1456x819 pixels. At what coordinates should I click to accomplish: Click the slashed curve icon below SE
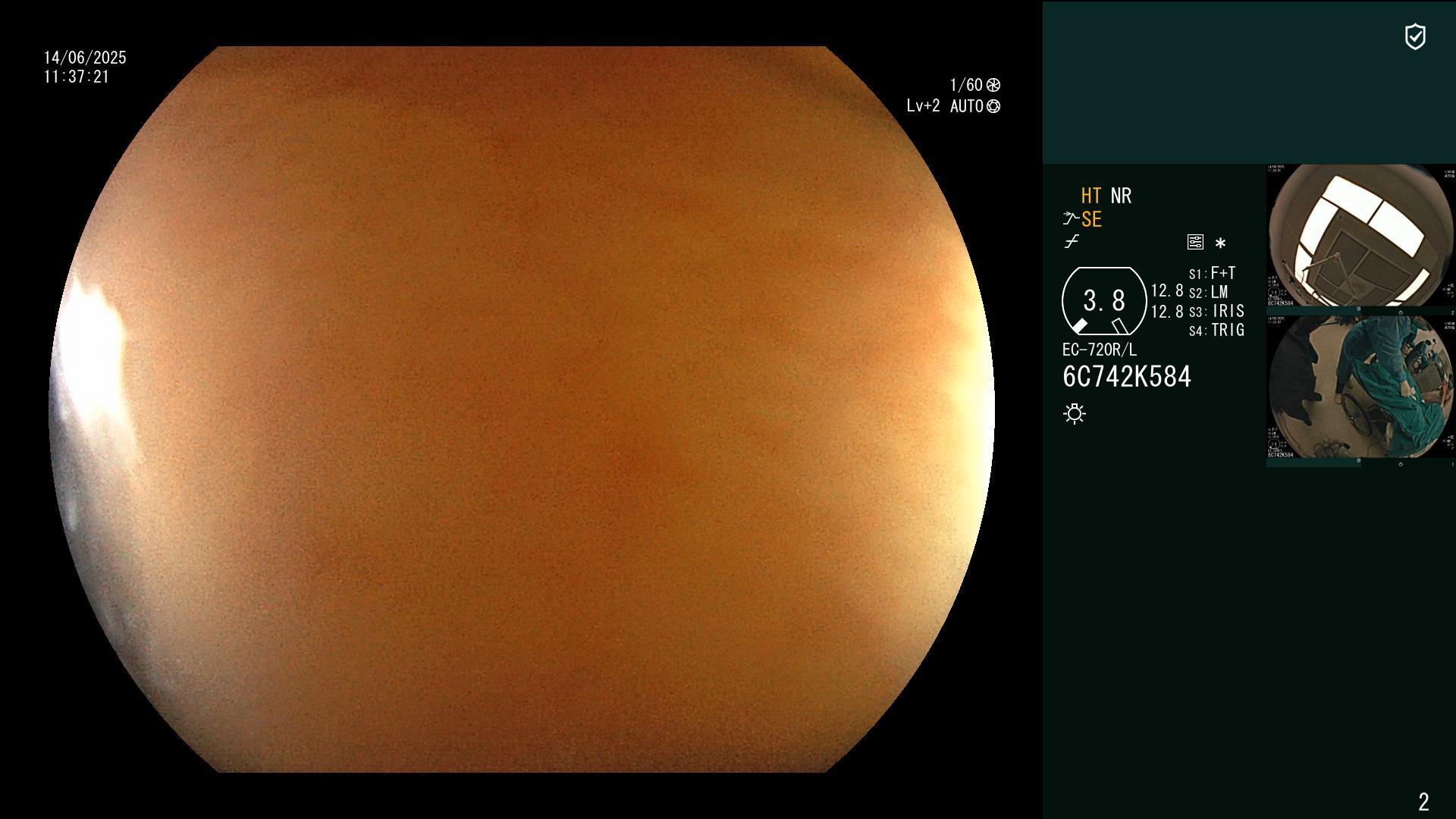pos(1072,242)
